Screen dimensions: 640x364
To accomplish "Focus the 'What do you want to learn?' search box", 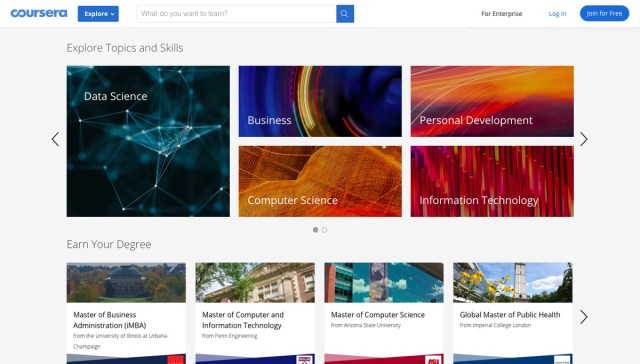I will coord(236,14).
